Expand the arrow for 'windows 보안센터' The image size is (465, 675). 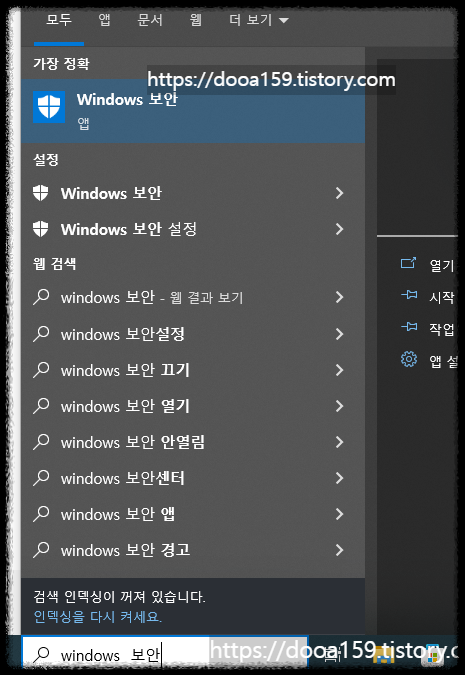pyautogui.click(x=340, y=478)
